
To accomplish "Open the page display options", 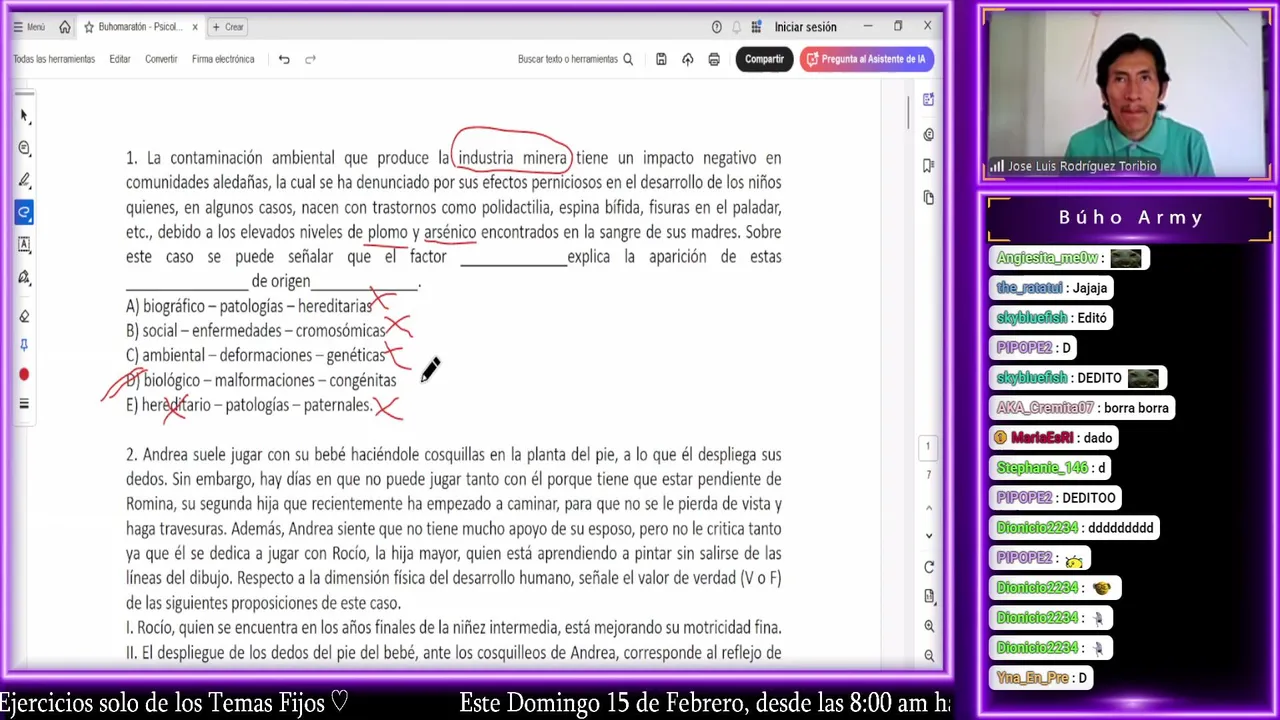I will [x=929, y=597].
